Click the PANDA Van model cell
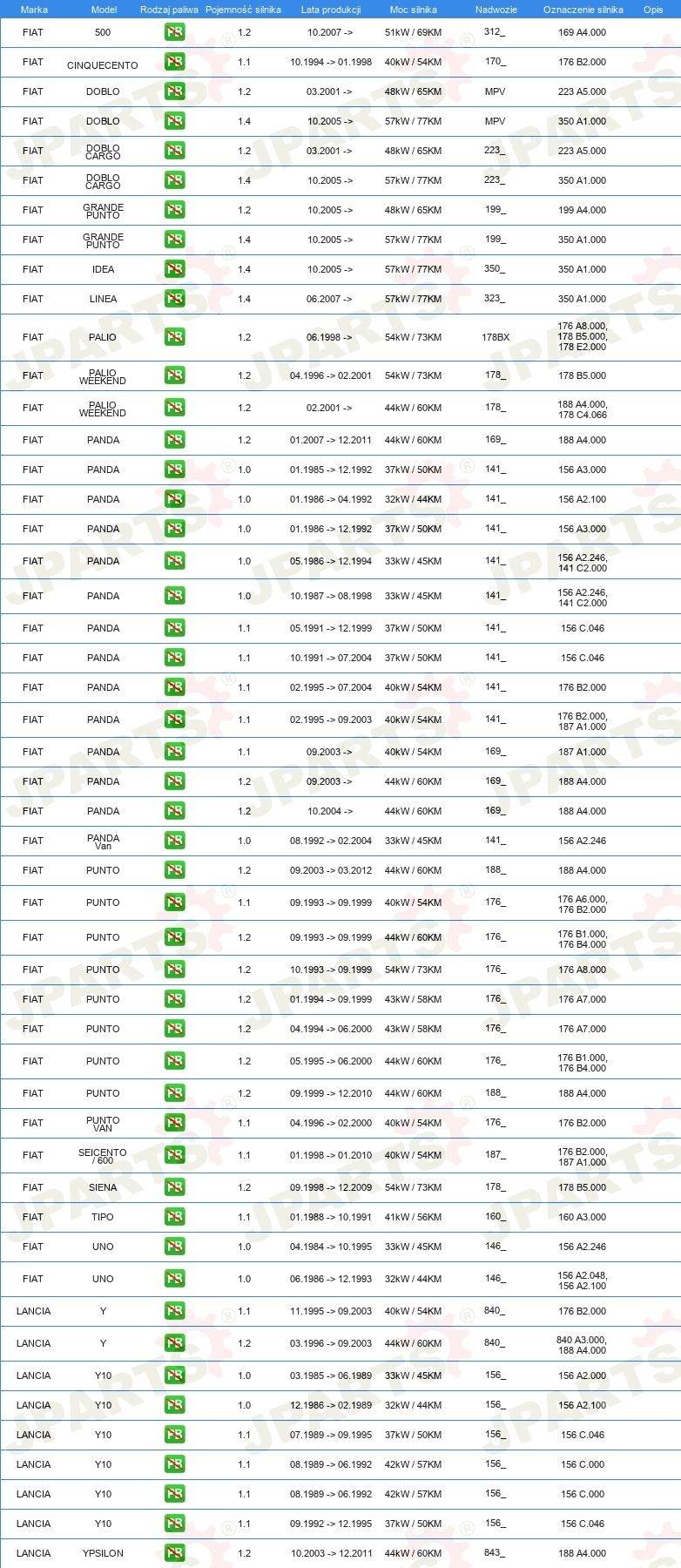 [x=103, y=841]
